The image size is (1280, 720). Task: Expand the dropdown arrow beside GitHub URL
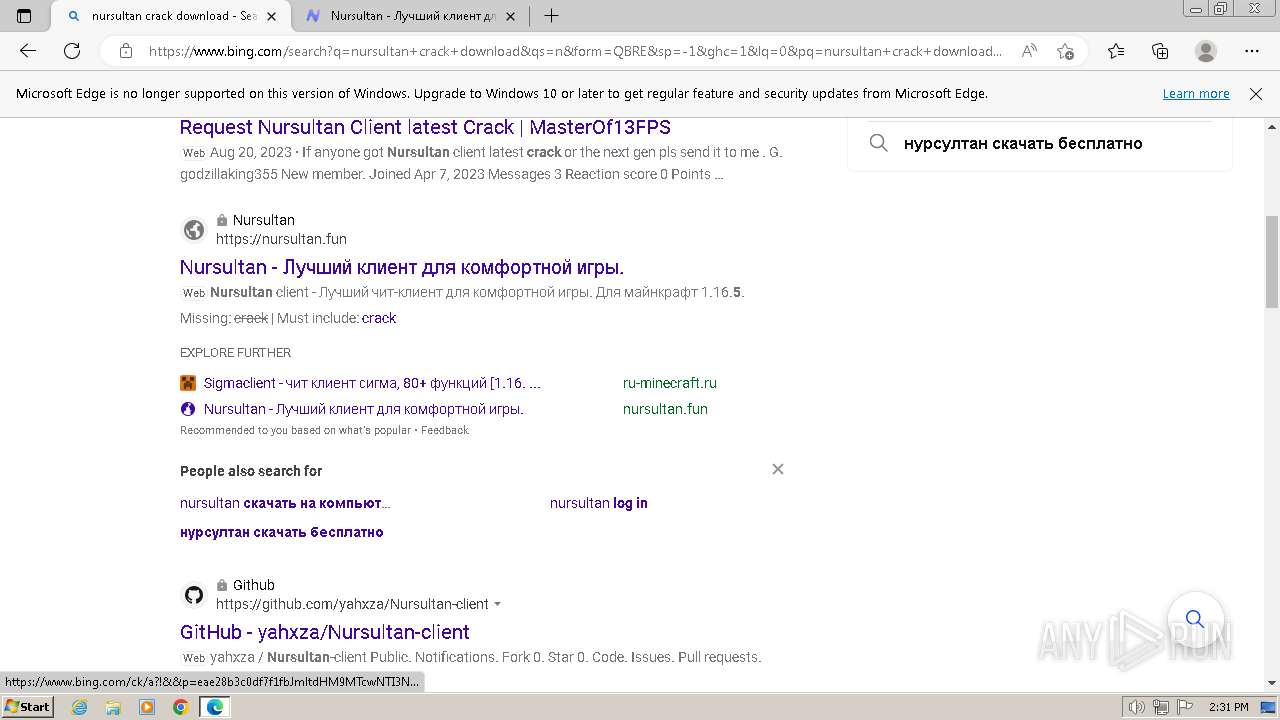pos(498,604)
